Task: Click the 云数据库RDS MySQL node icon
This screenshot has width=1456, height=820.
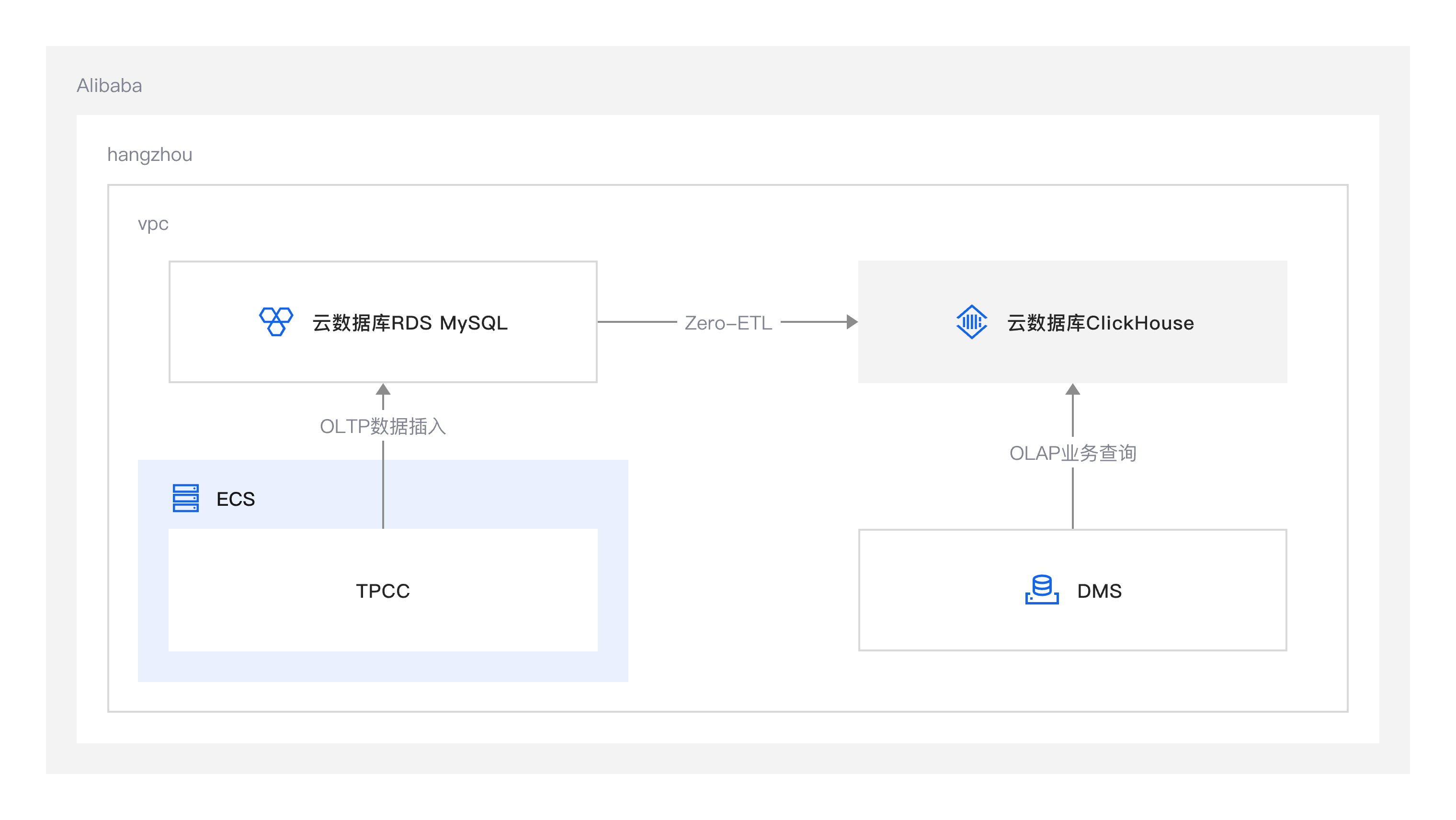Action: click(x=275, y=322)
